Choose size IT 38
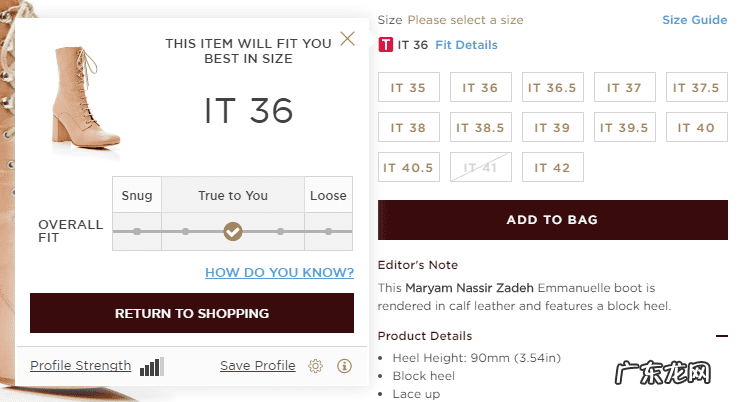The image size is (749, 402). pos(408,128)
